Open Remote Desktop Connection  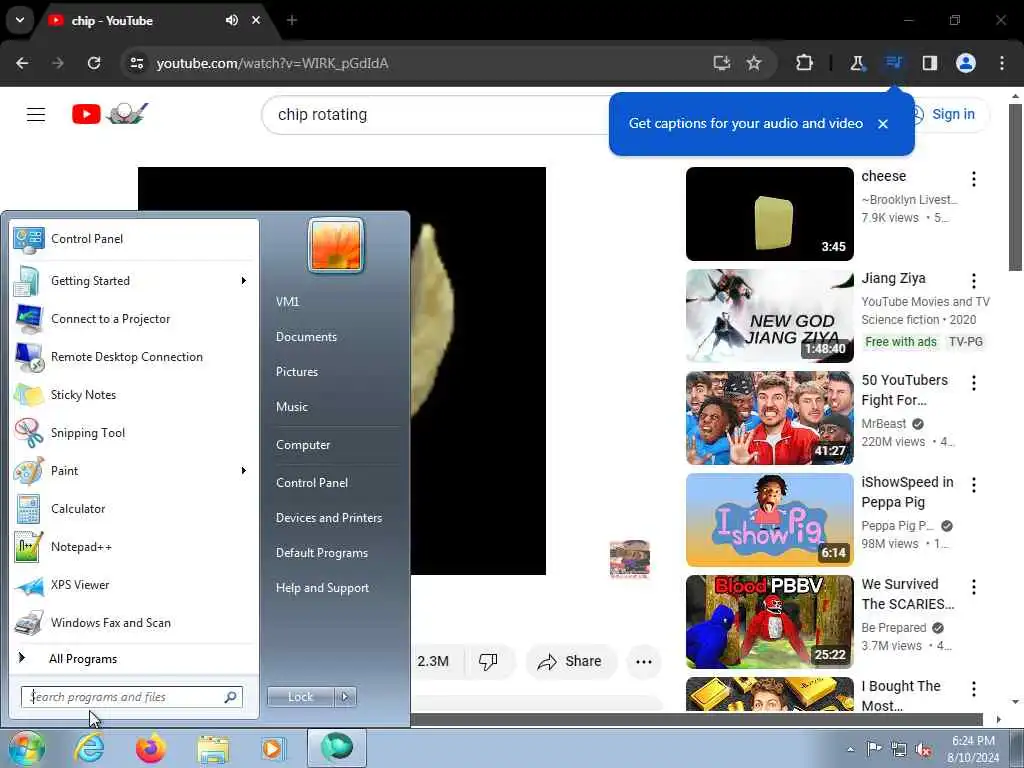[134, 357]
